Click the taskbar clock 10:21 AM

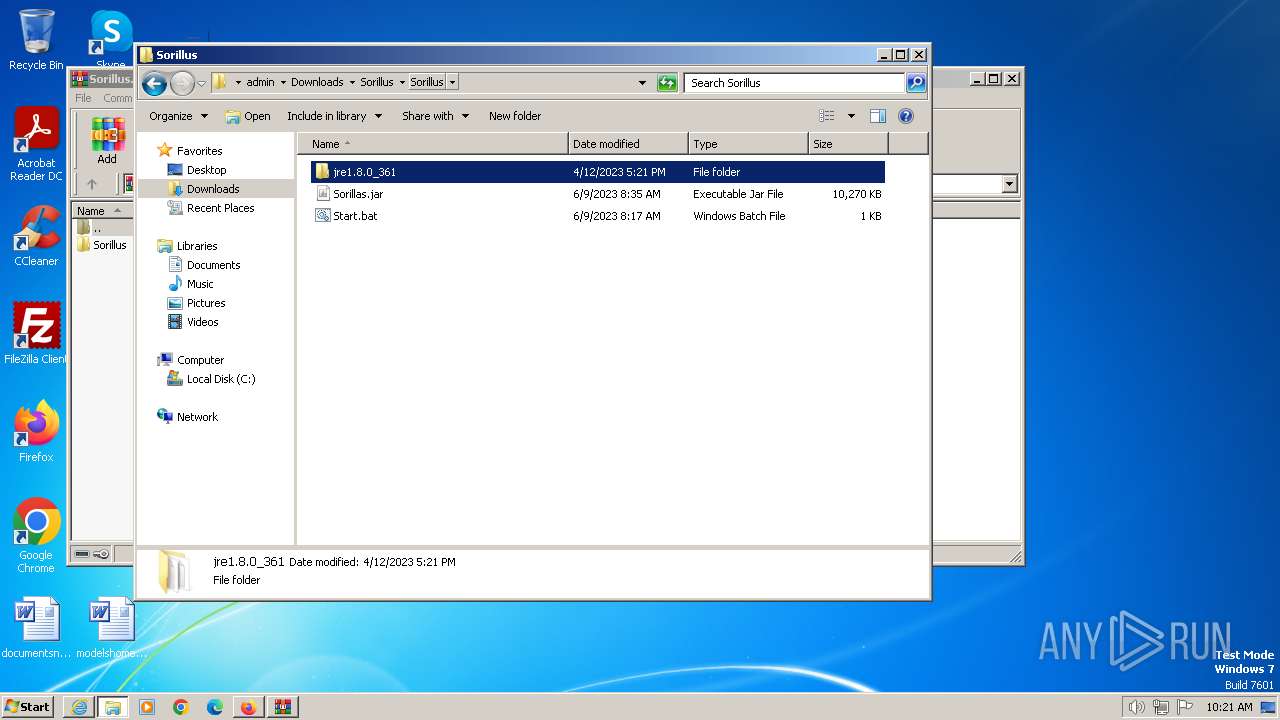click(x=1230, y=707)
